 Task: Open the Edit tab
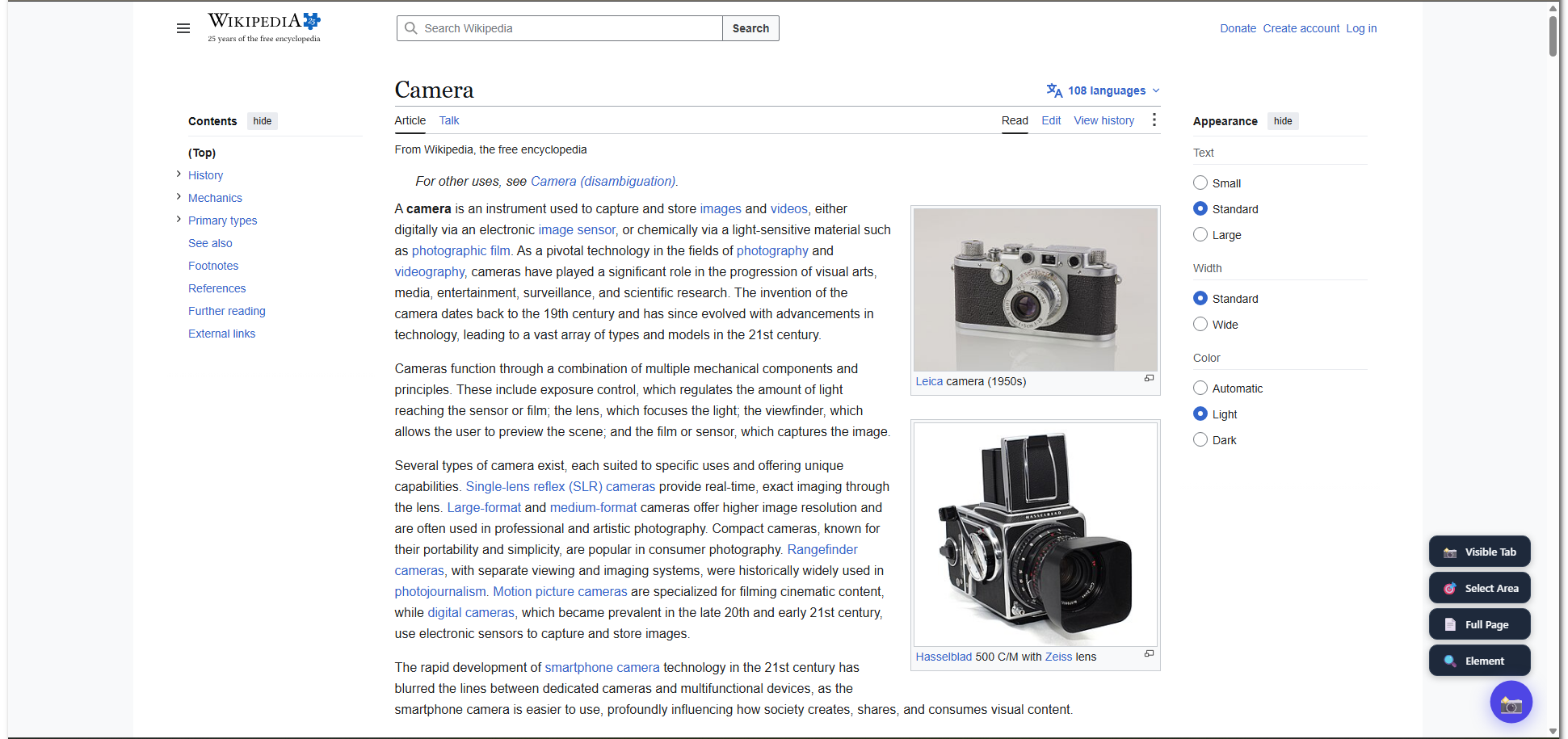1051,120
